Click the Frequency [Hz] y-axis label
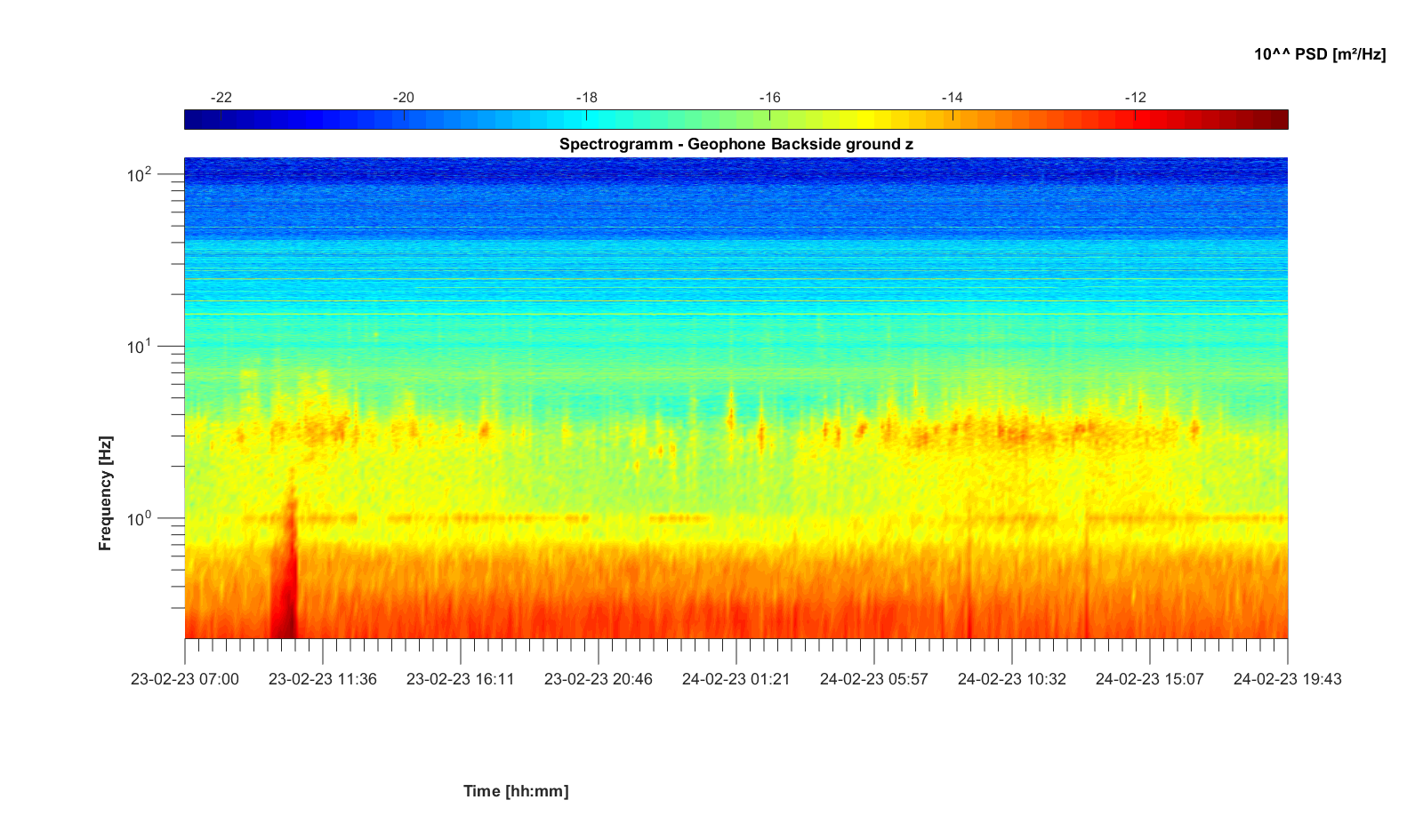This screenshot has height=840, width=1423. [106, 493]
